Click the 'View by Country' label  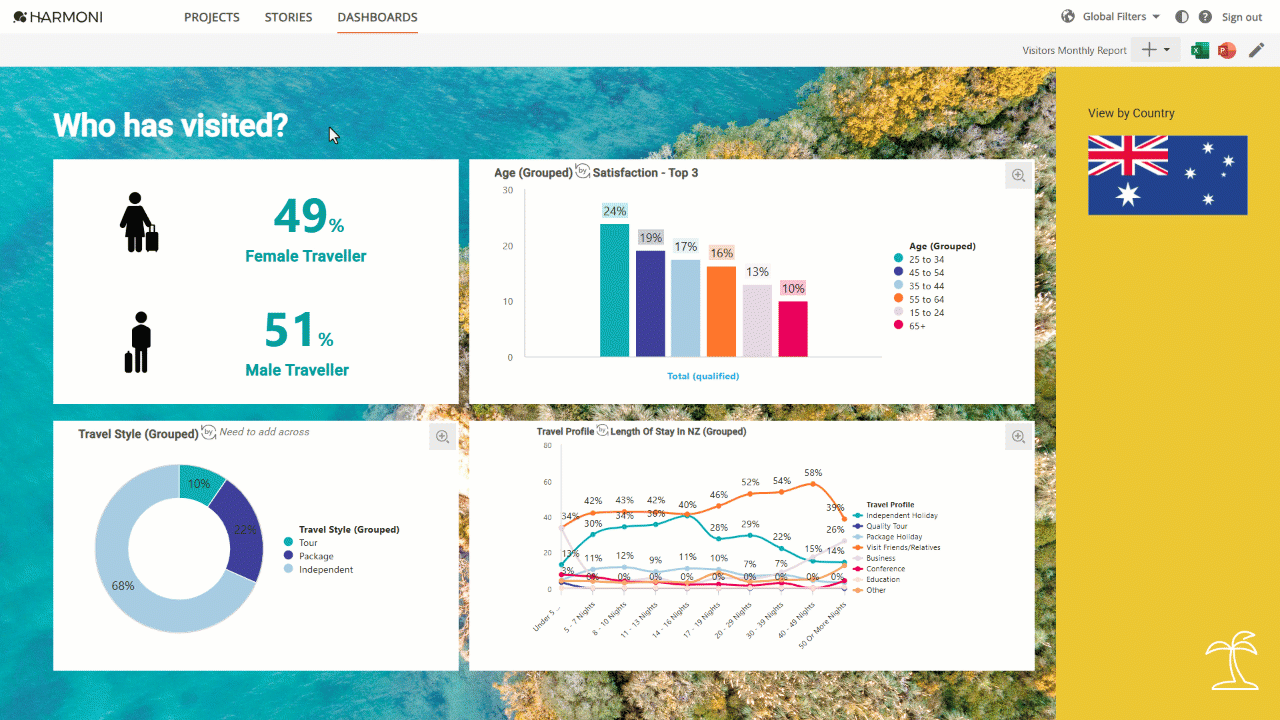(1131, 113)
